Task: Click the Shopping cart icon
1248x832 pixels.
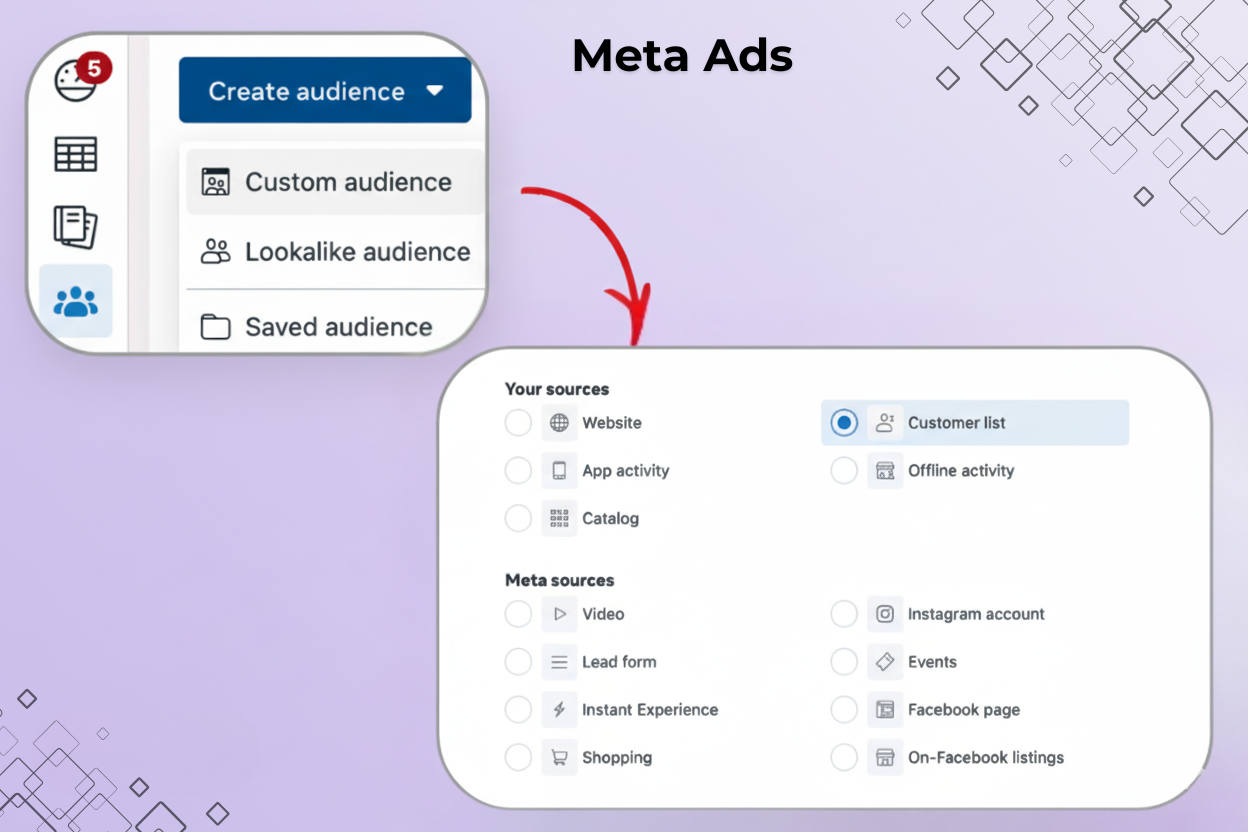Action: (x=559, y=758)
